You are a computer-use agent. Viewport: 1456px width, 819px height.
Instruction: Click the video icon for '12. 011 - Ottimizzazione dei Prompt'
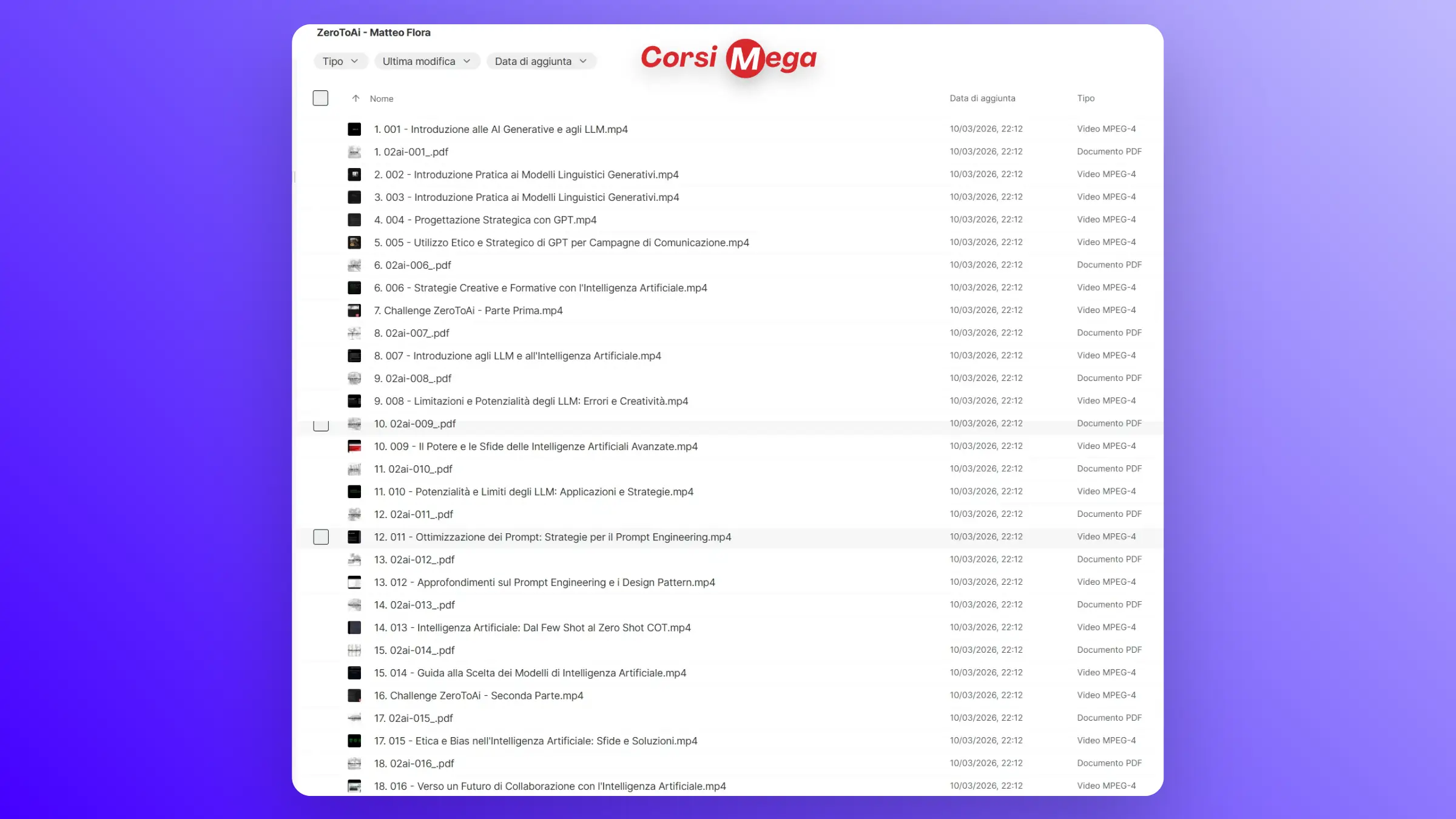354,537
